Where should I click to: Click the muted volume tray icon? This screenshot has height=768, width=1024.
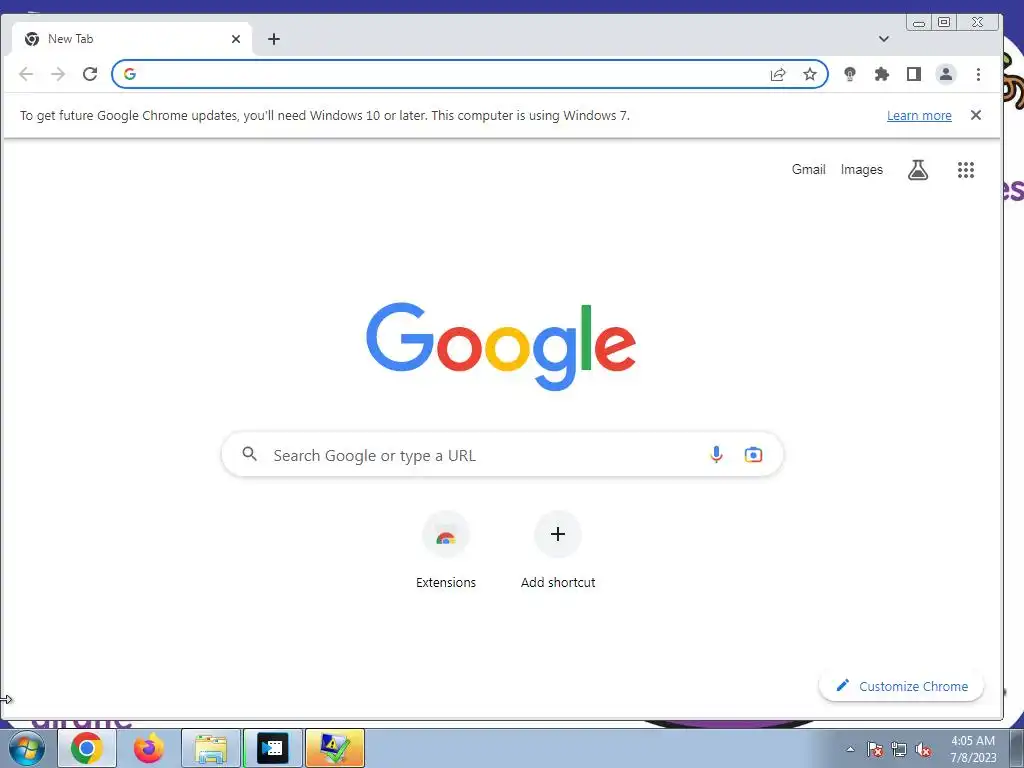(x=923, y=749)
